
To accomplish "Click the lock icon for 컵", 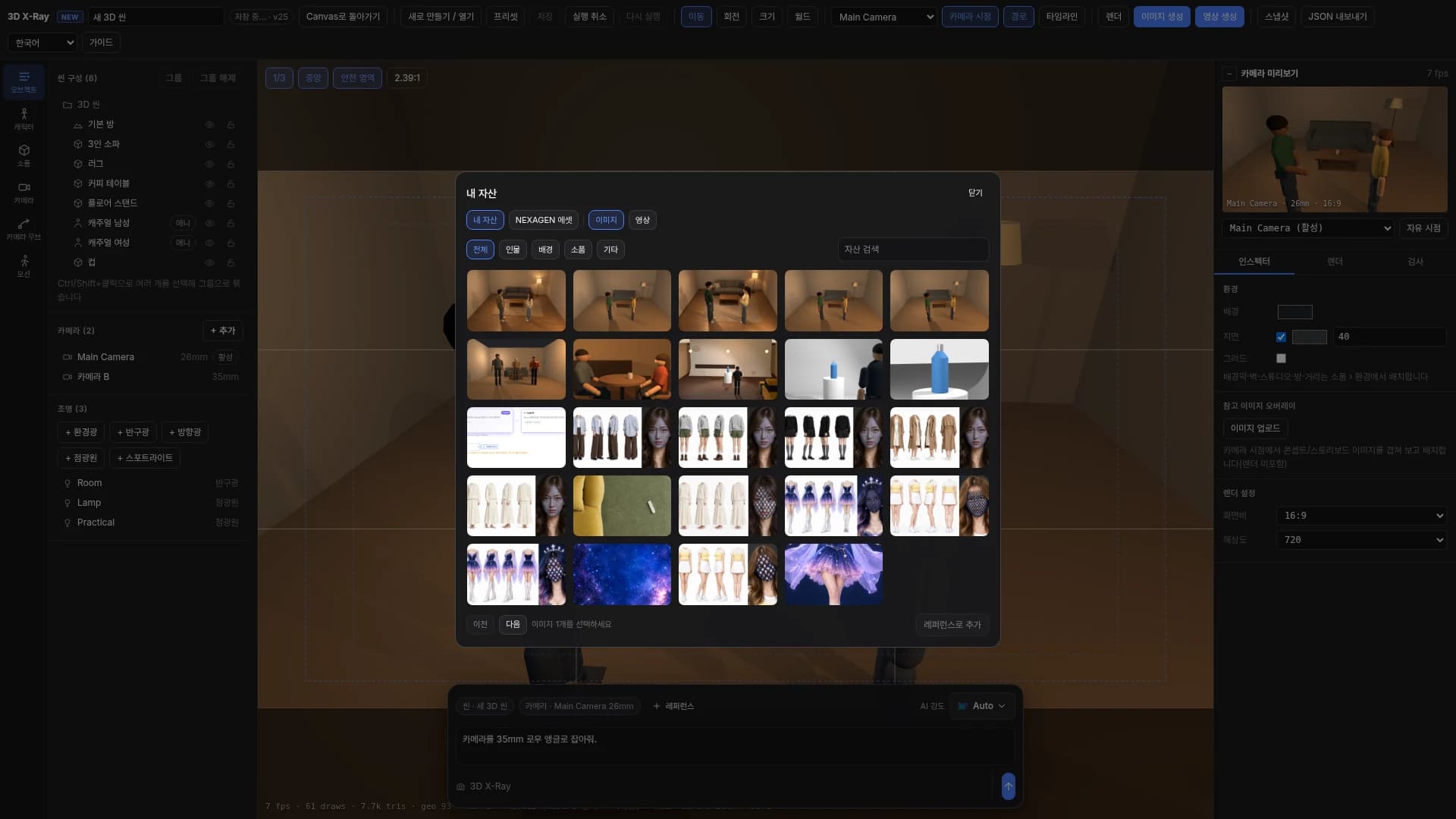I will coord(231,262).
